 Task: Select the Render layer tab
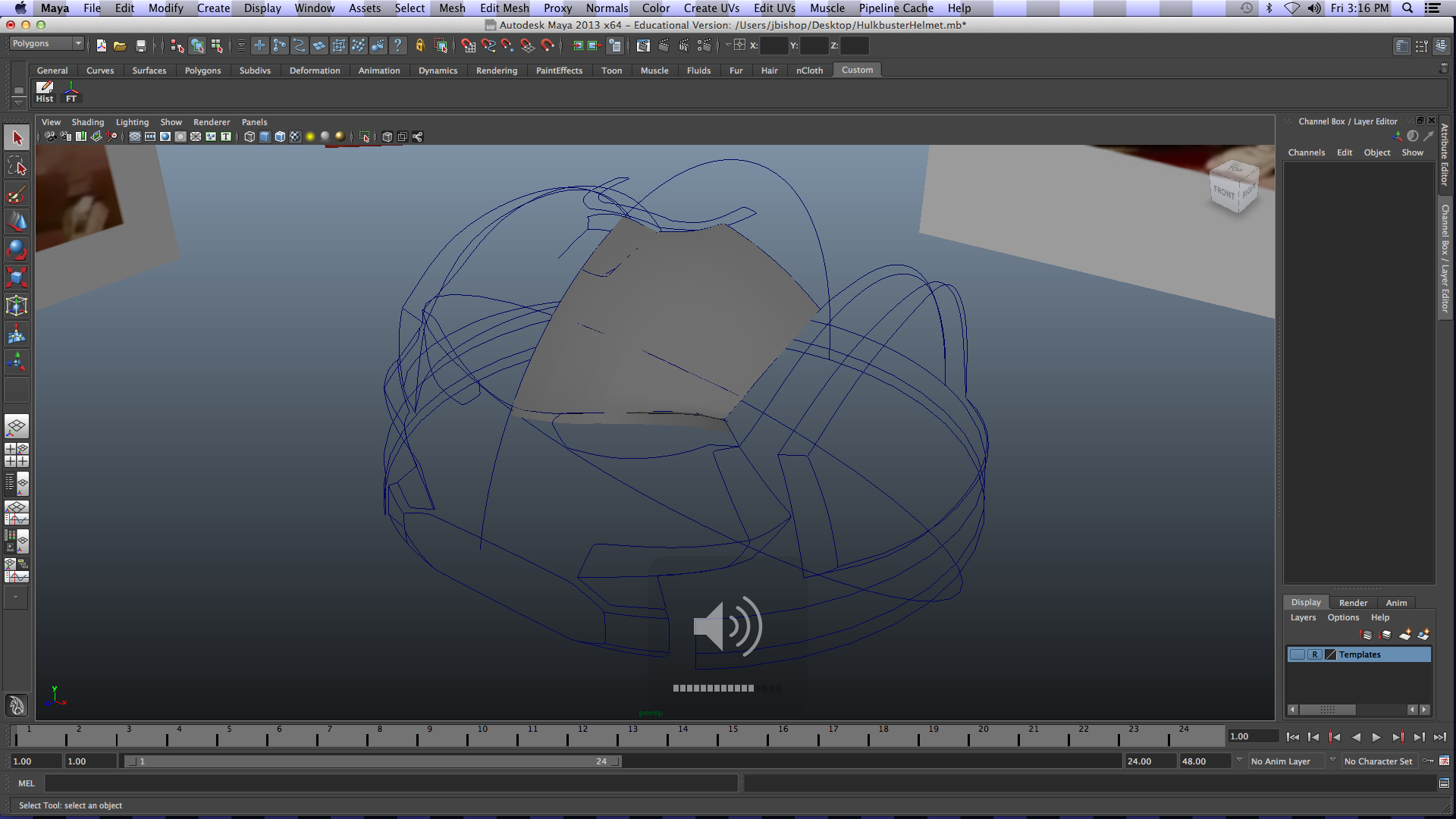(x=1353, y=603)
